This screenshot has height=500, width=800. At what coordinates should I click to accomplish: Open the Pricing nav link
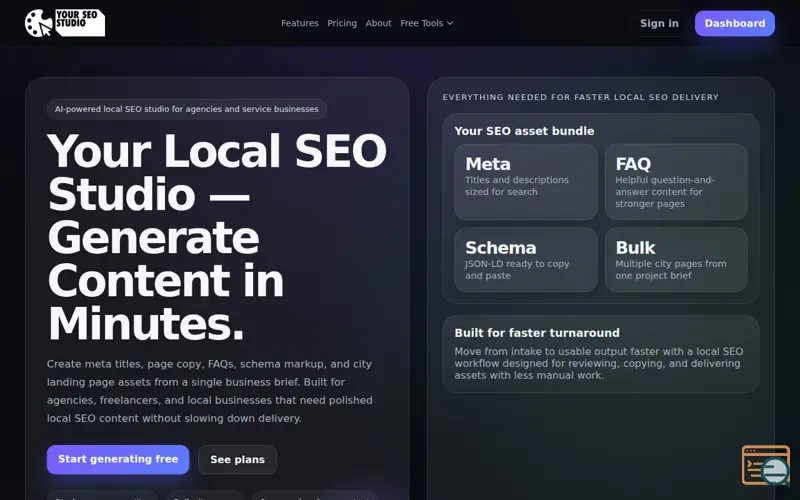pyautogui.click(x=342, y=23)
